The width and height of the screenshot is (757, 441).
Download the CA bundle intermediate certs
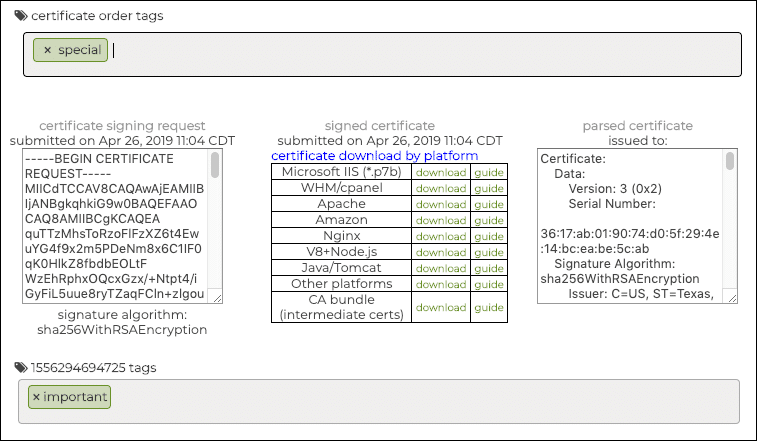pyautogui.click(x=441, y=308)
